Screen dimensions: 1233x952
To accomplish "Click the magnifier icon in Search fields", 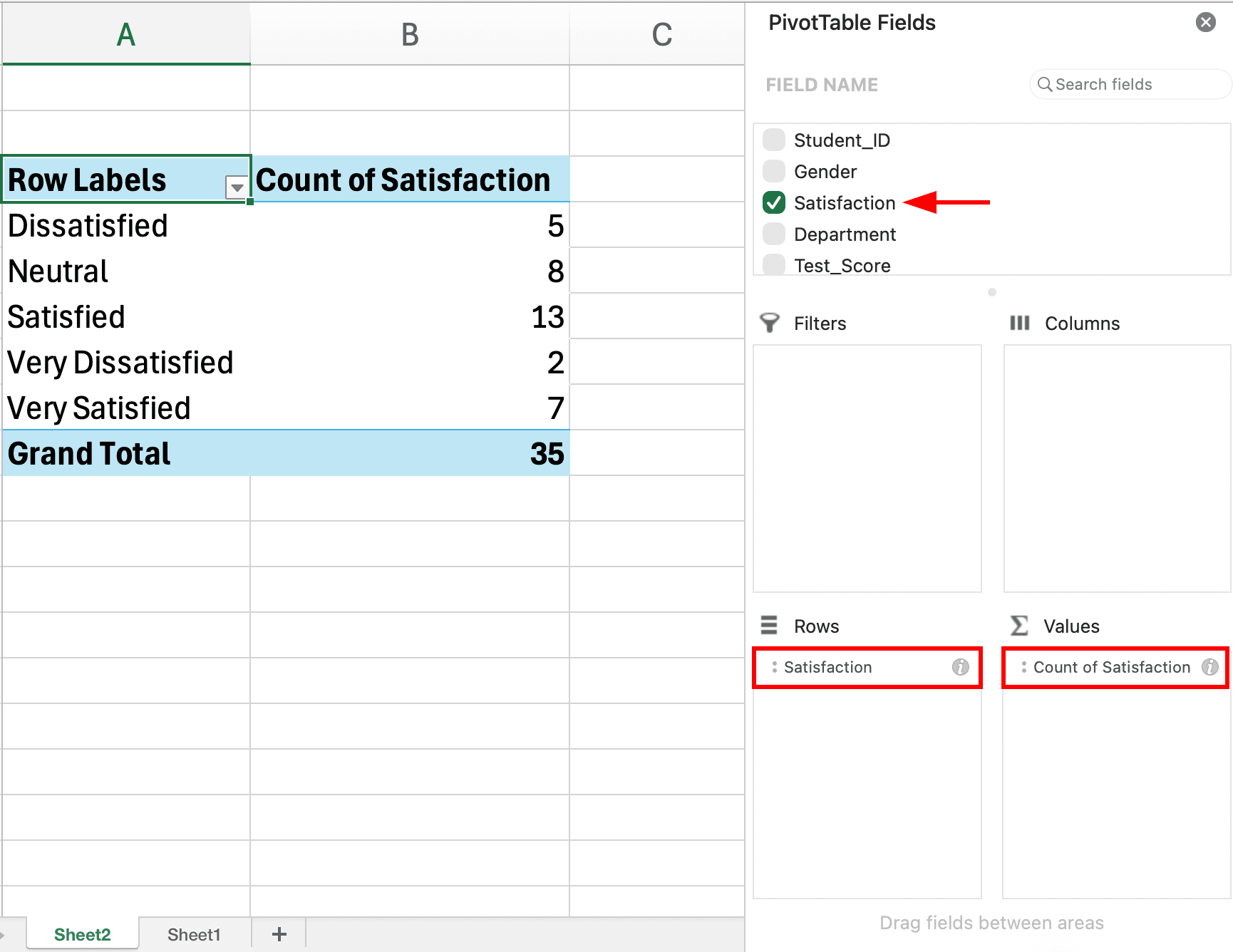I will (x=1046, y=84).
